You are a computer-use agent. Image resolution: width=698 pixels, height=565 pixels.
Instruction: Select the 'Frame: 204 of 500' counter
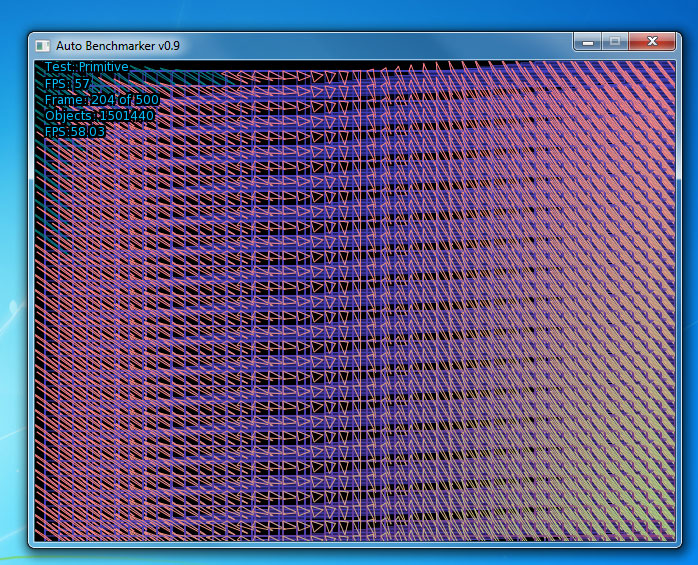[101, 99]
